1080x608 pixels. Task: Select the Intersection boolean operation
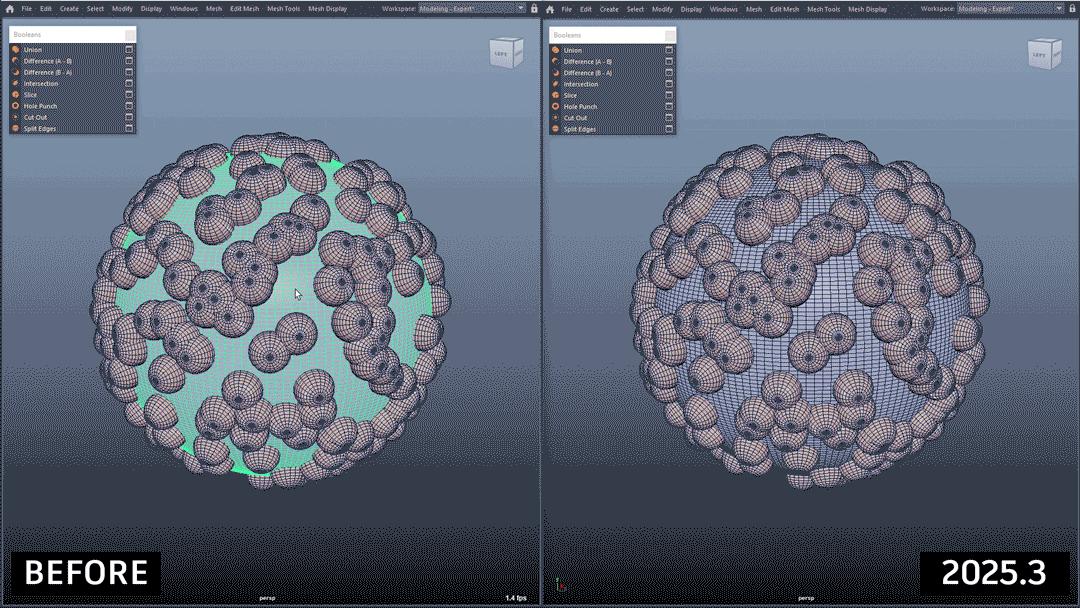(40, 84)
